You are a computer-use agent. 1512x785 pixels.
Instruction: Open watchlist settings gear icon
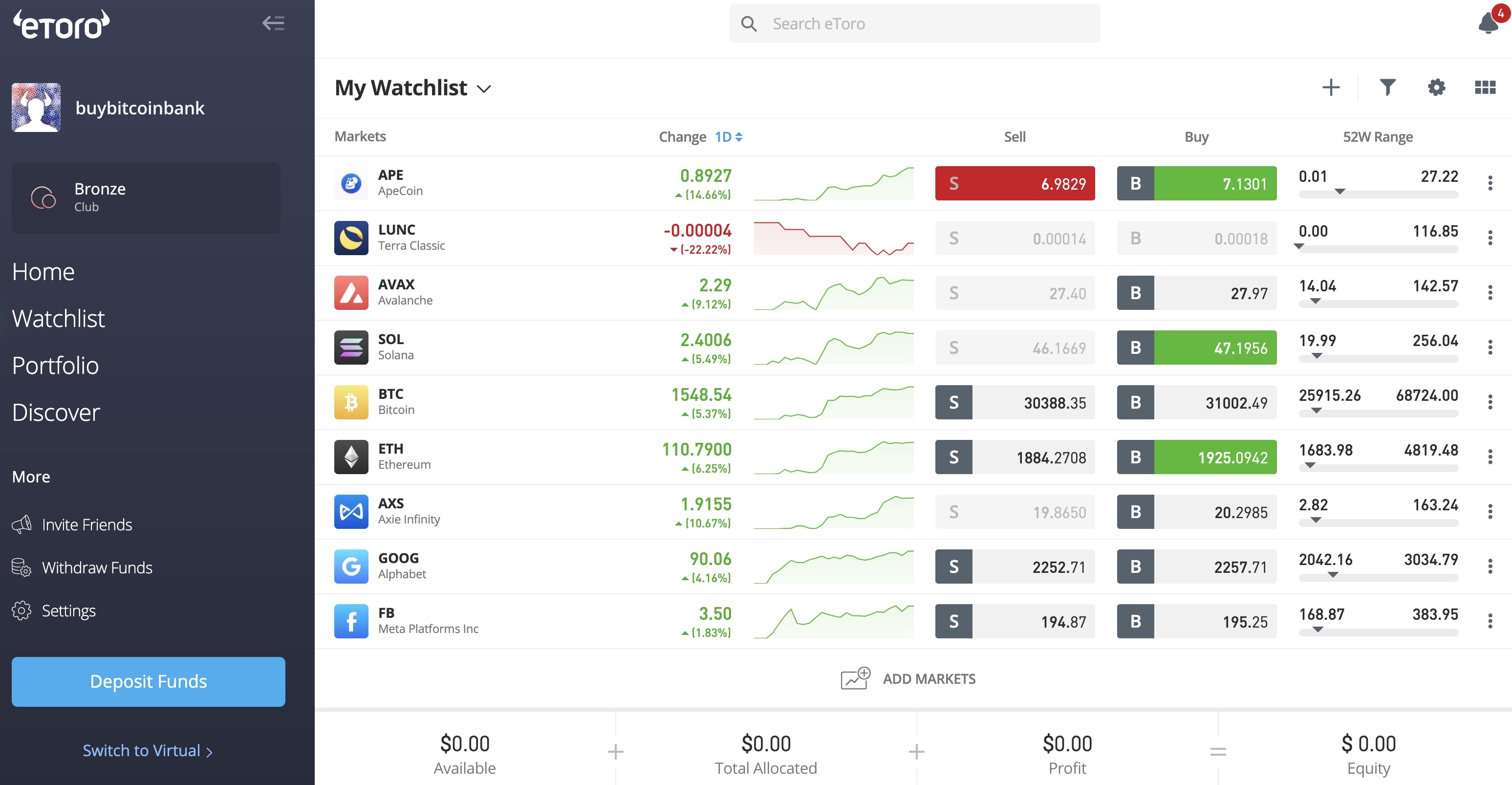(1436, 87)
